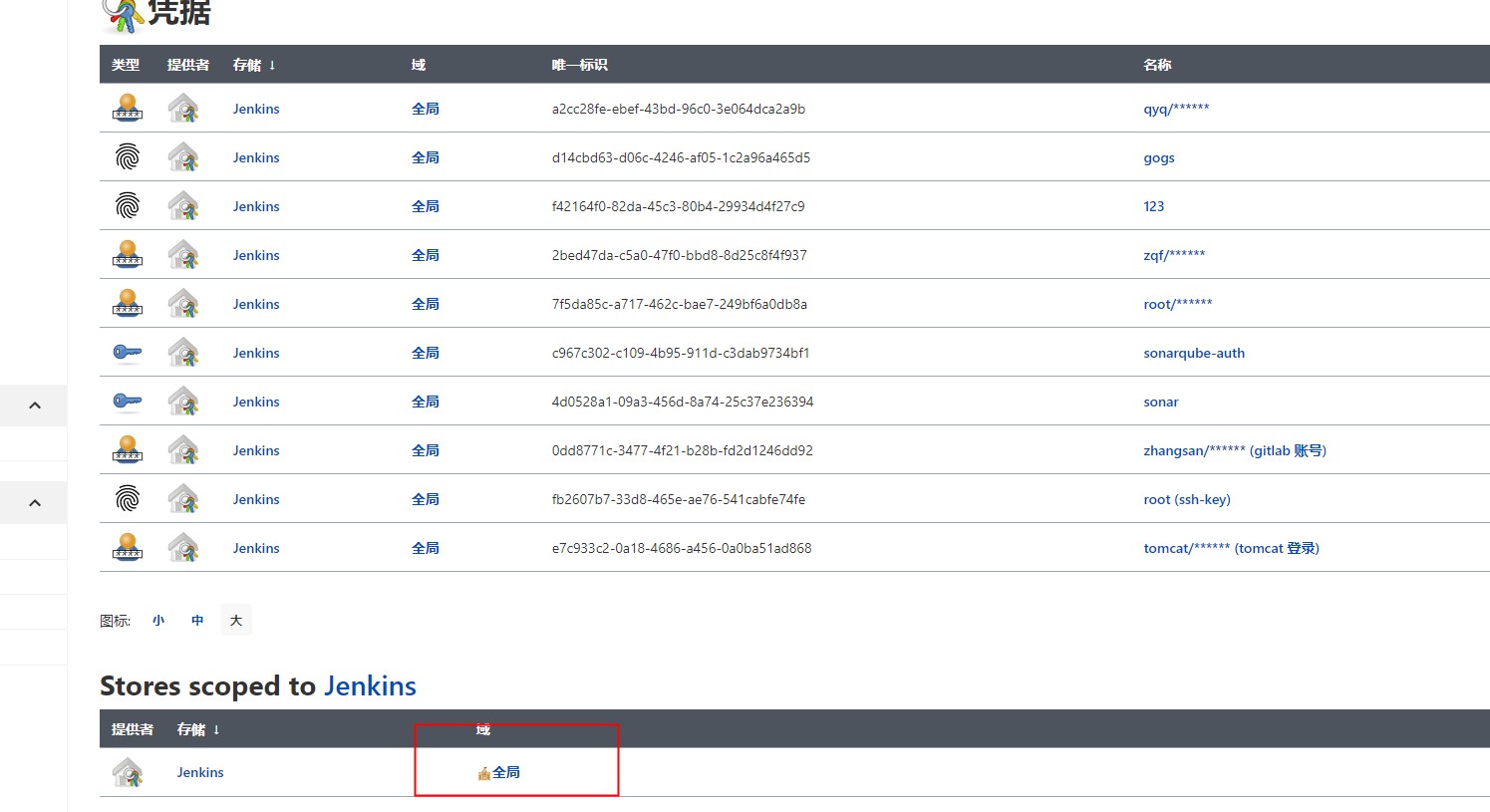Viewport: 1490px width, 812px height.
Task: Open the Jenkins store link in the gogs row
Action: pos(256,157)
